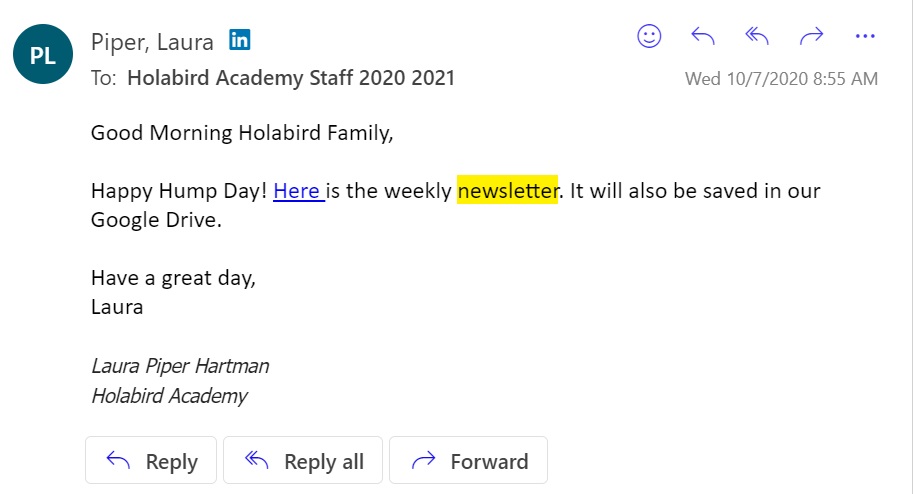Click the "Have a great day," closing line
Viewport: 913px width, 494px height.
click(173, 278)
